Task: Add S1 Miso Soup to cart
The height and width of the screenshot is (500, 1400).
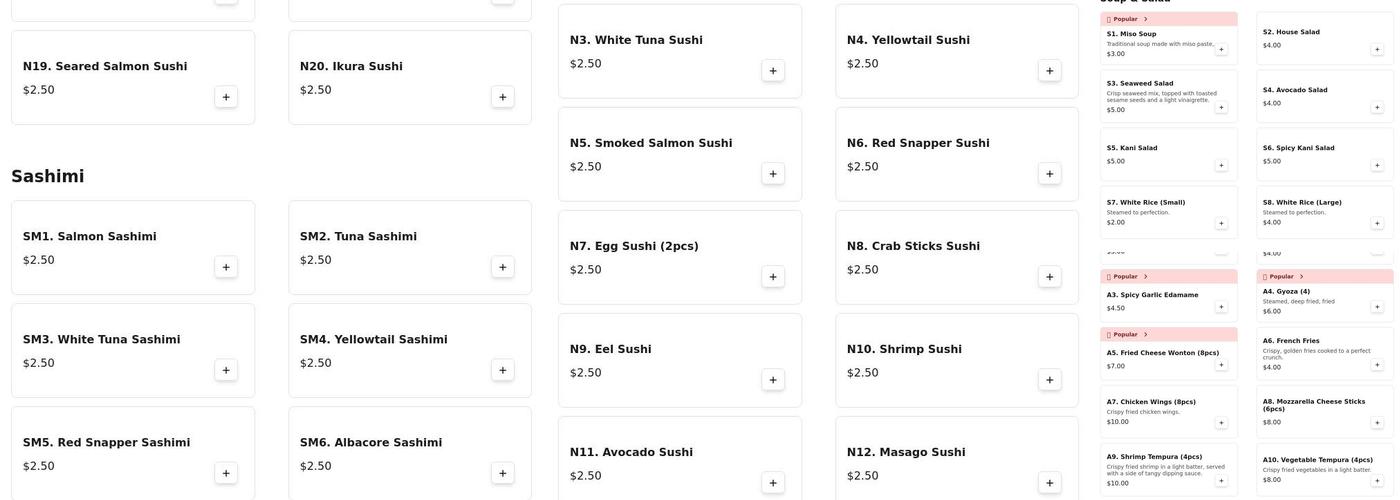Action: (1221, 49)
